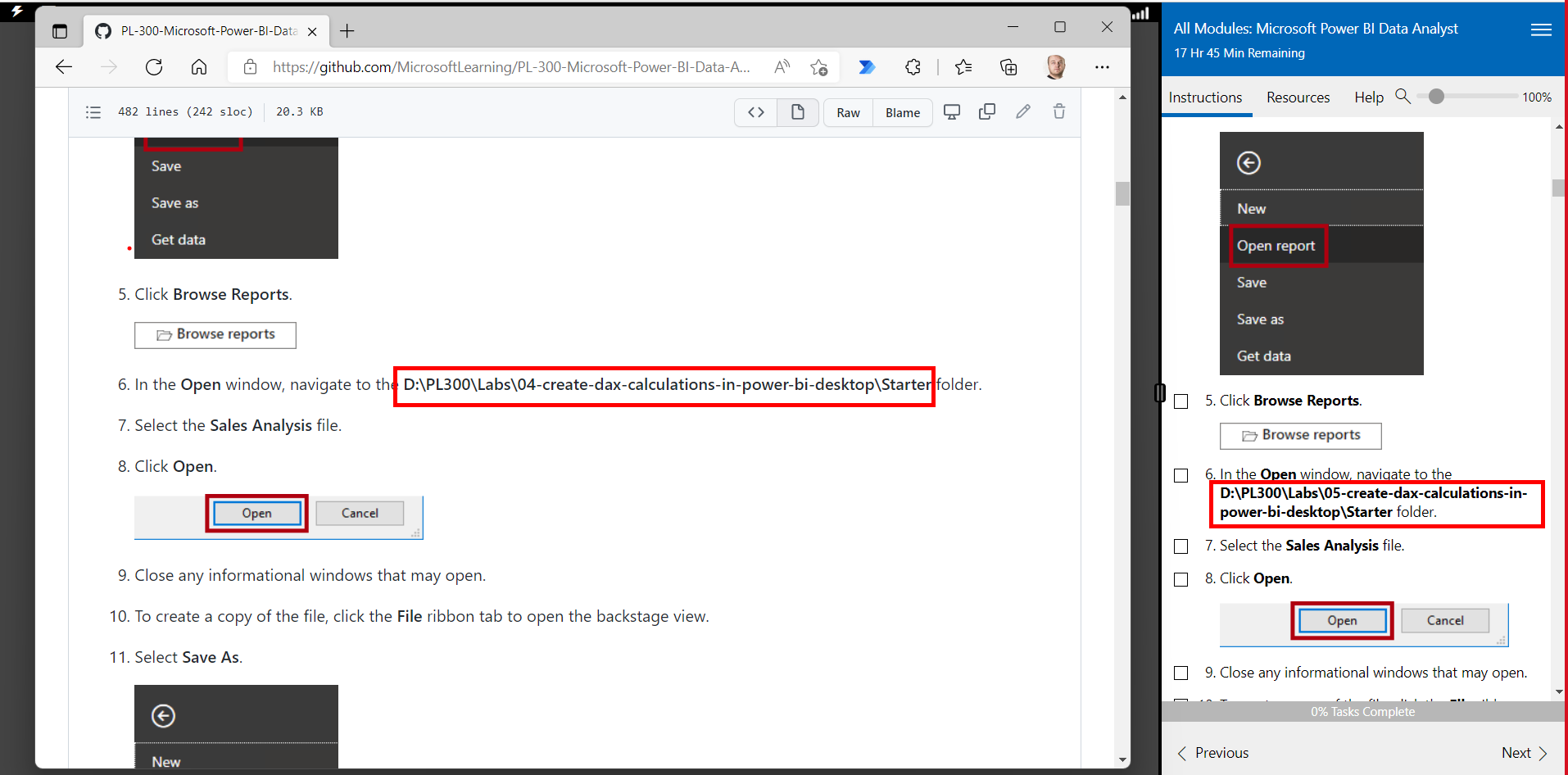The height and width of the screenshot is (775, 1568).
Task: Open the Help menu item
Action: 1368,97
